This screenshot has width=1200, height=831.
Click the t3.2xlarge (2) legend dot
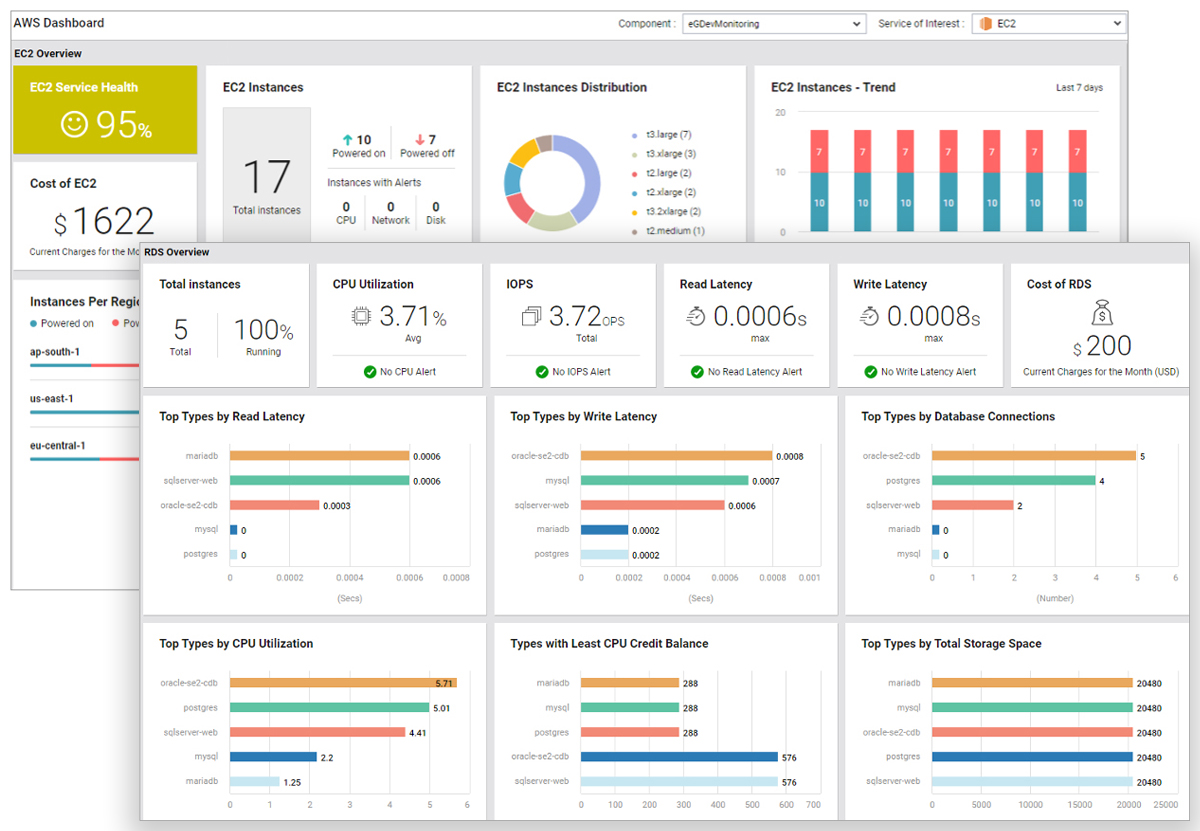tap(634, 212)
